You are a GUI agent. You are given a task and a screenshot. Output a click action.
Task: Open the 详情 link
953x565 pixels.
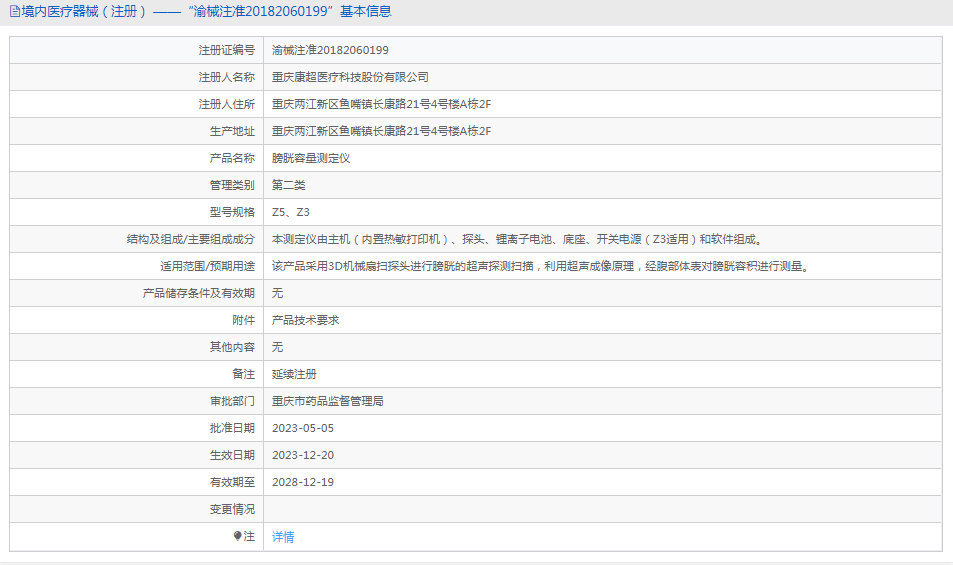tap(283, 537)
